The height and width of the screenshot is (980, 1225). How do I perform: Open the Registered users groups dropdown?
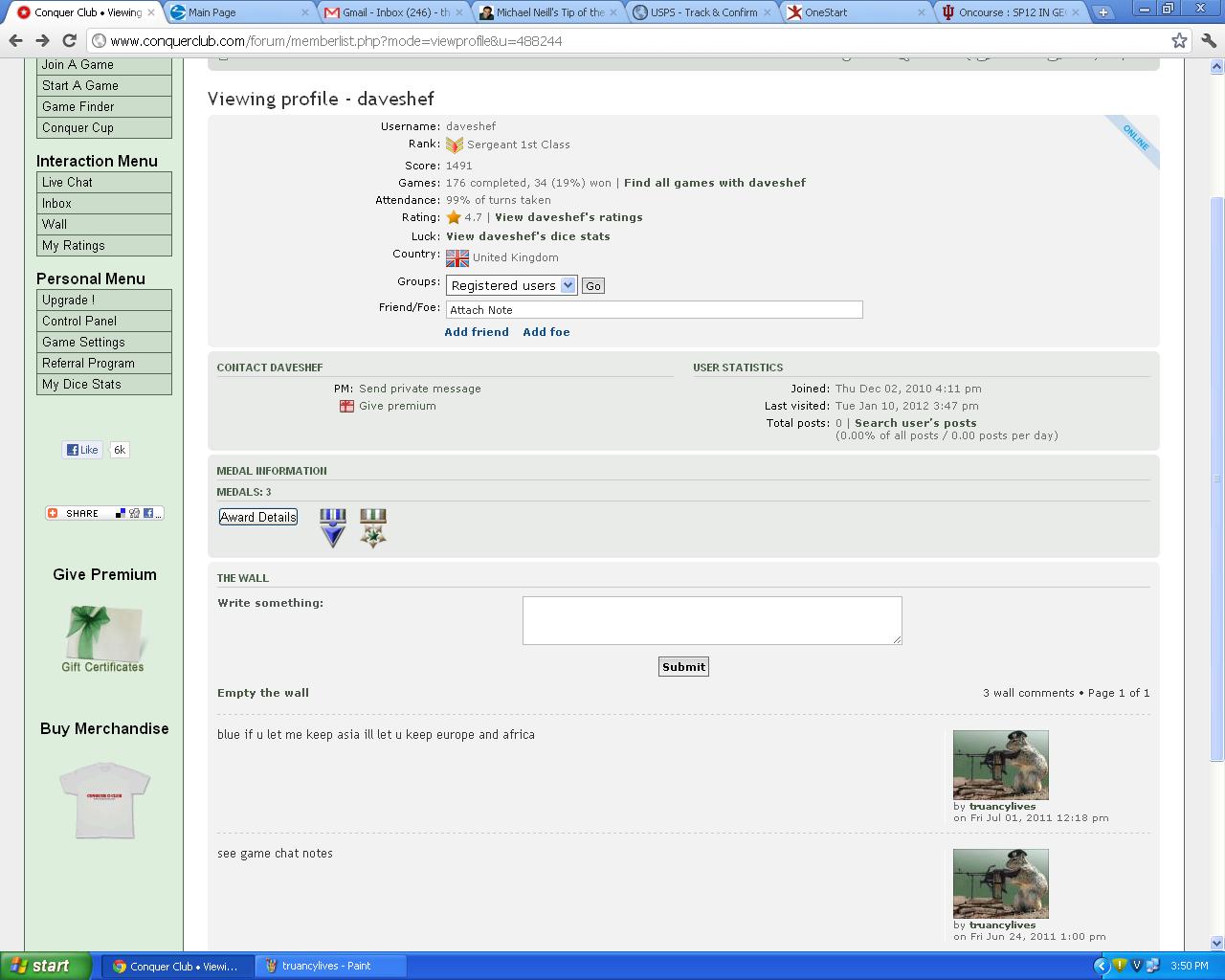pos(511,285)
